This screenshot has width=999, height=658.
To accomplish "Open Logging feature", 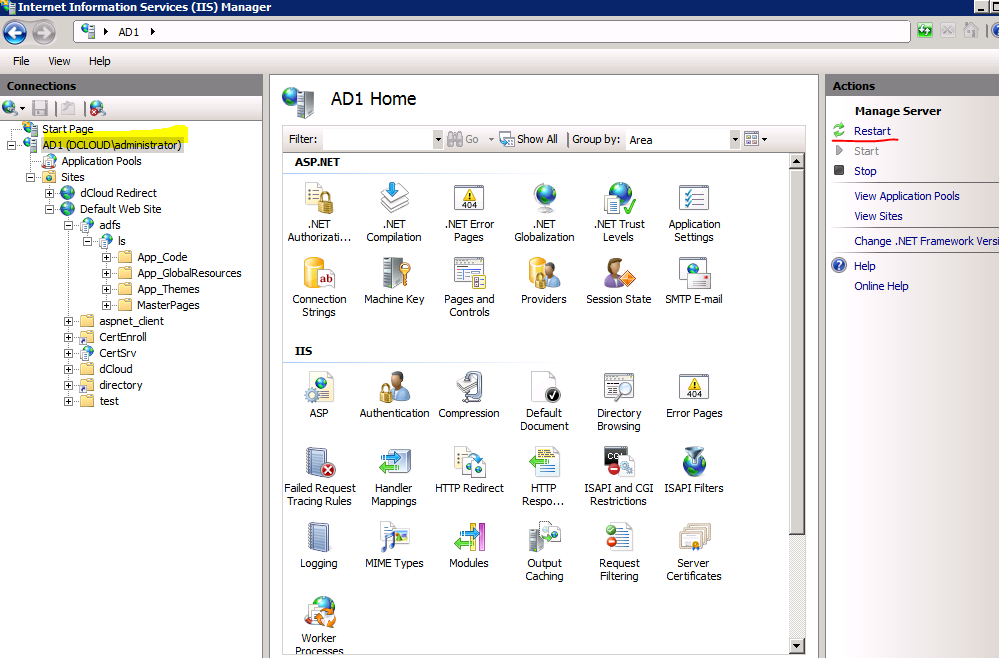I will (x=319, y=545).
